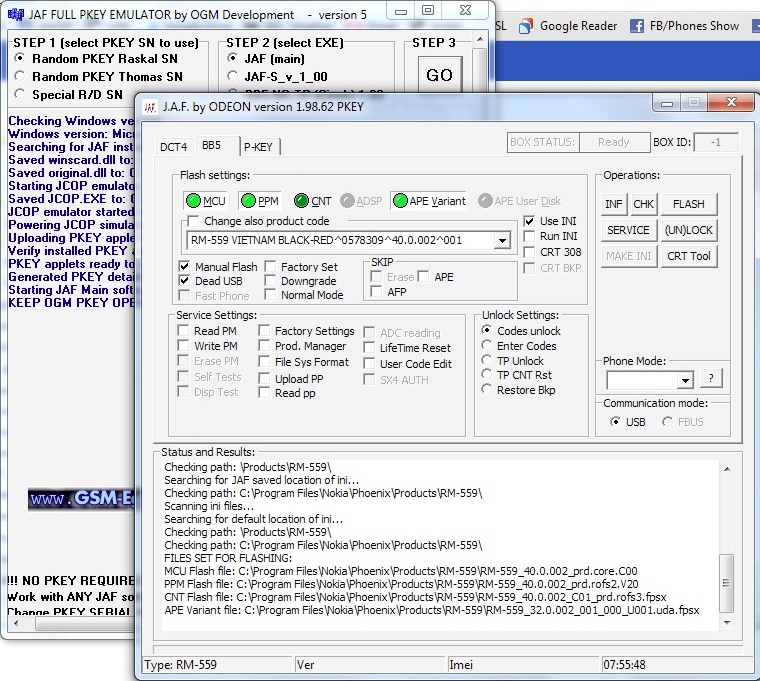
Task: Enable the Normal Mode checkbox
Action: coord(270,295)
